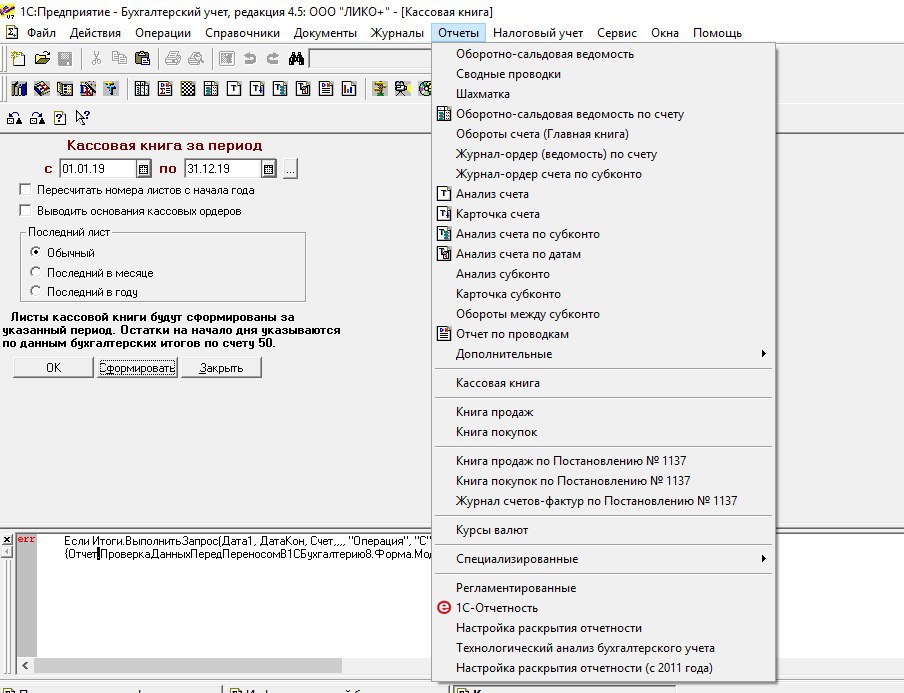Viewport: 904px width, 693px height.
Task: Enable Выводить основания кассовых ордеров checkbox
Action: 25,210
